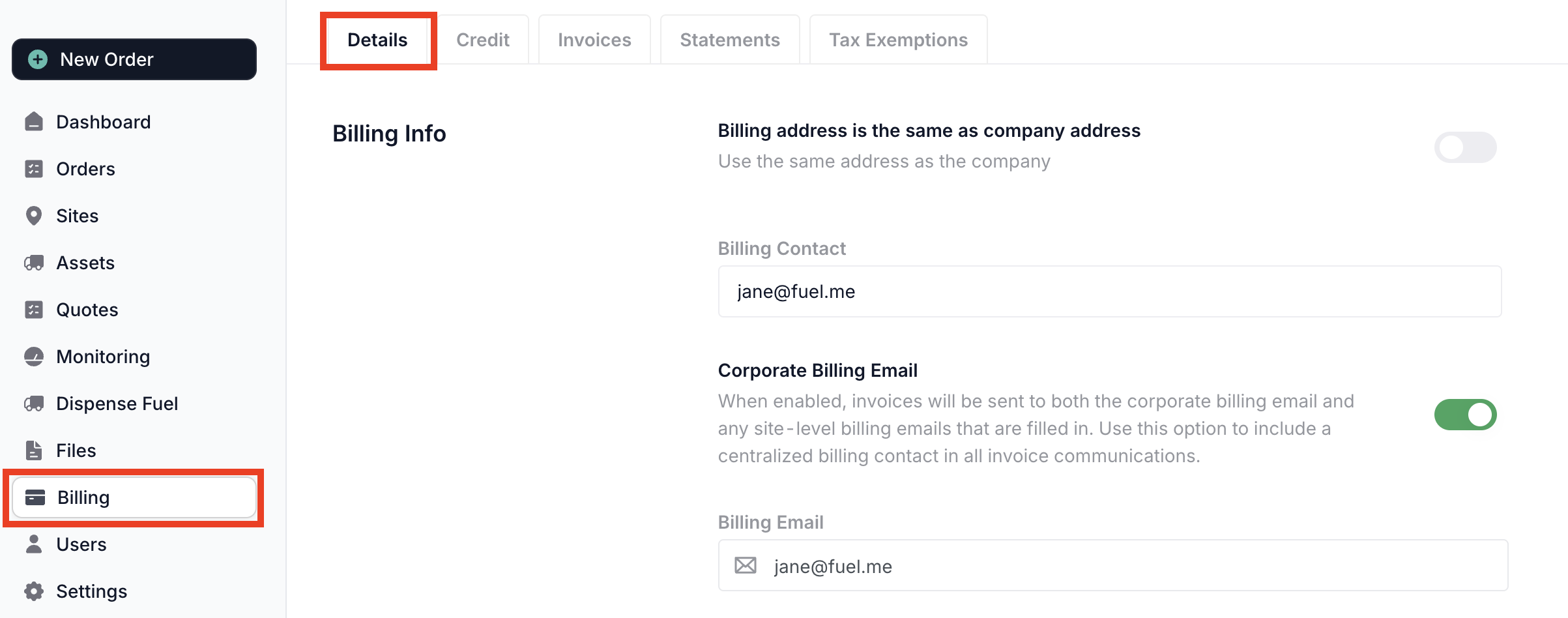Click the Orders checklist icon
Screen dimensions: 1568x618
click(34, 169)
